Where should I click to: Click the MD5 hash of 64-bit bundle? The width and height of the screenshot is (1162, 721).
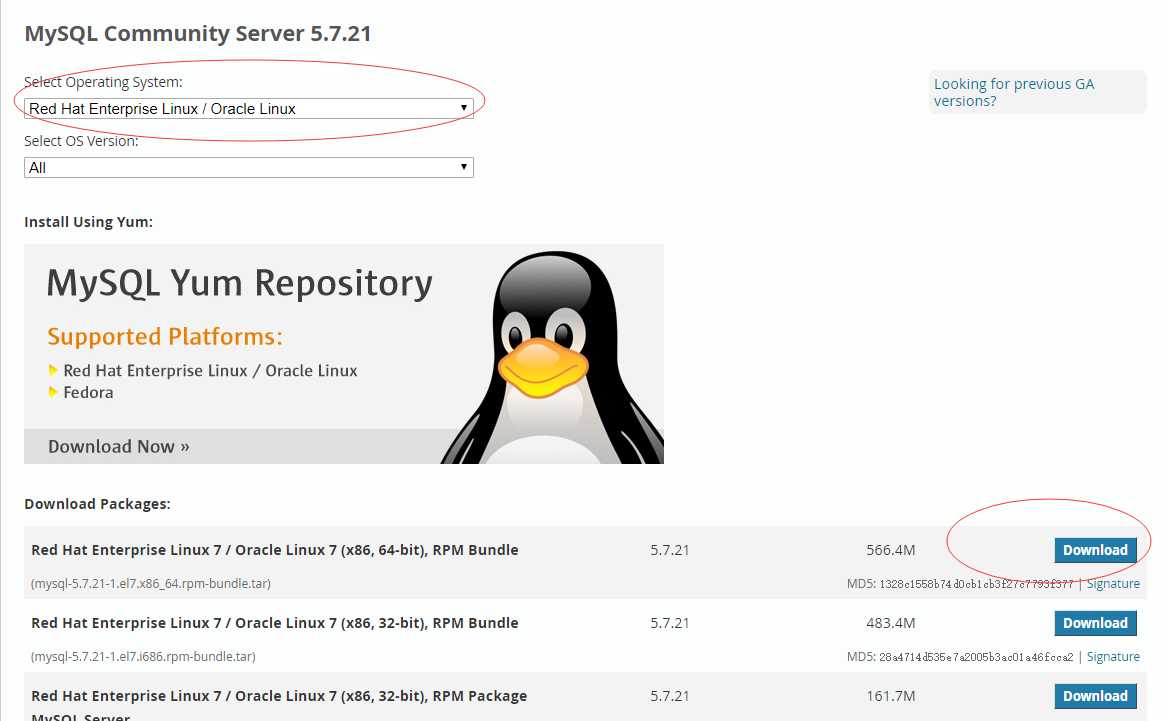point(976,584)
